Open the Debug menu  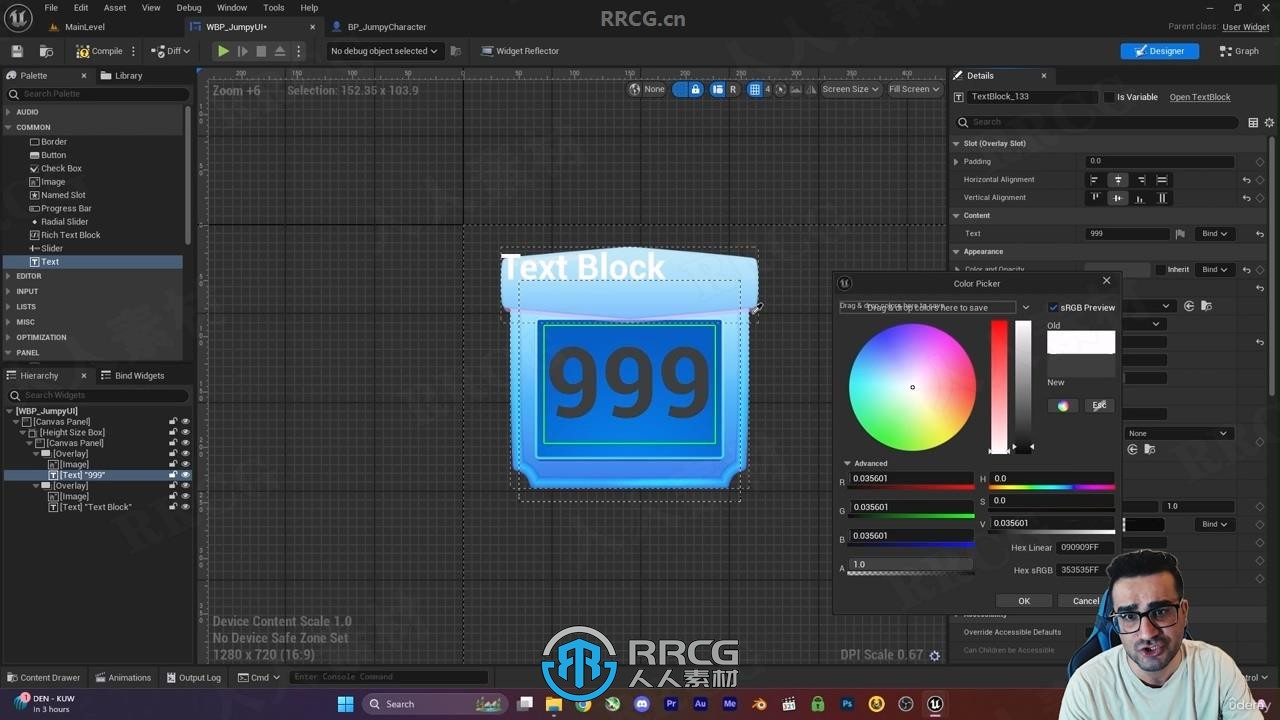pos(189,7)
